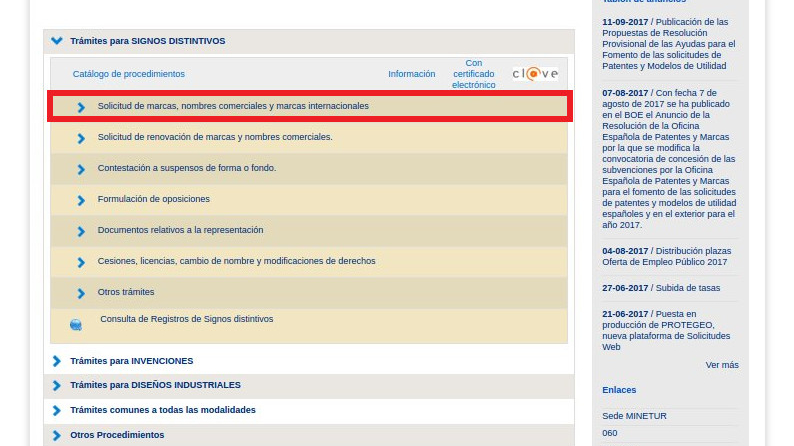Open 21-06-2017 PROTEGEO platform notice
794x446 pixels.
pos(666,331)
